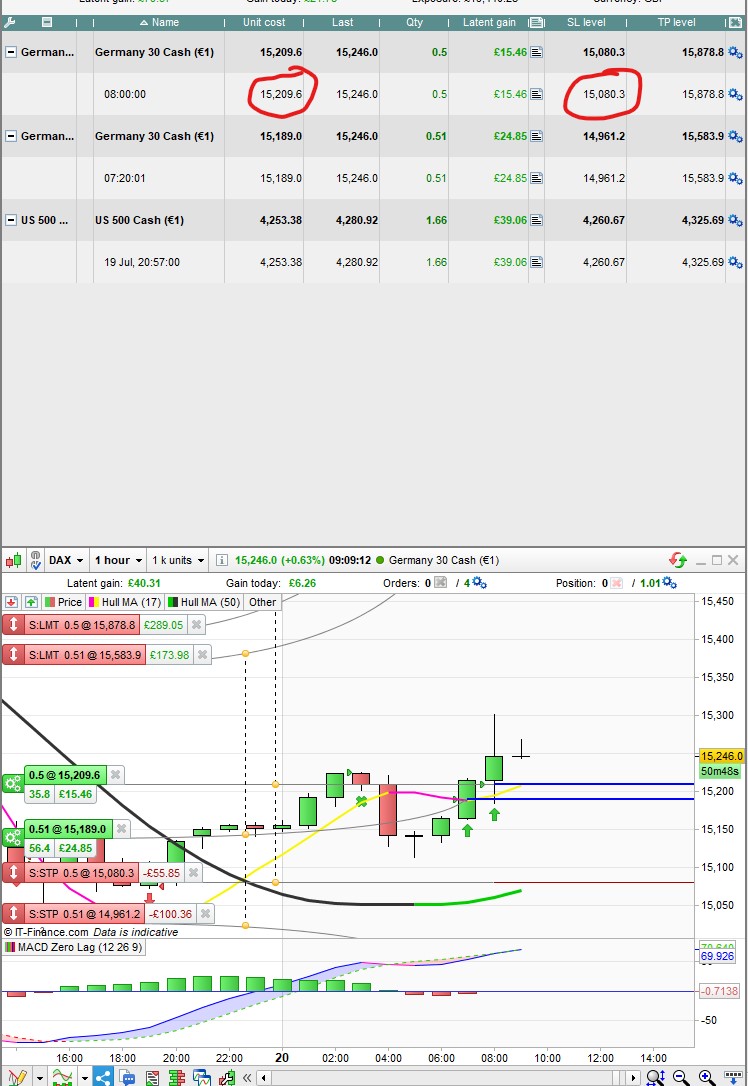
Task: Select the Hull MA (17) tab
Action: [x=125, y=602]
